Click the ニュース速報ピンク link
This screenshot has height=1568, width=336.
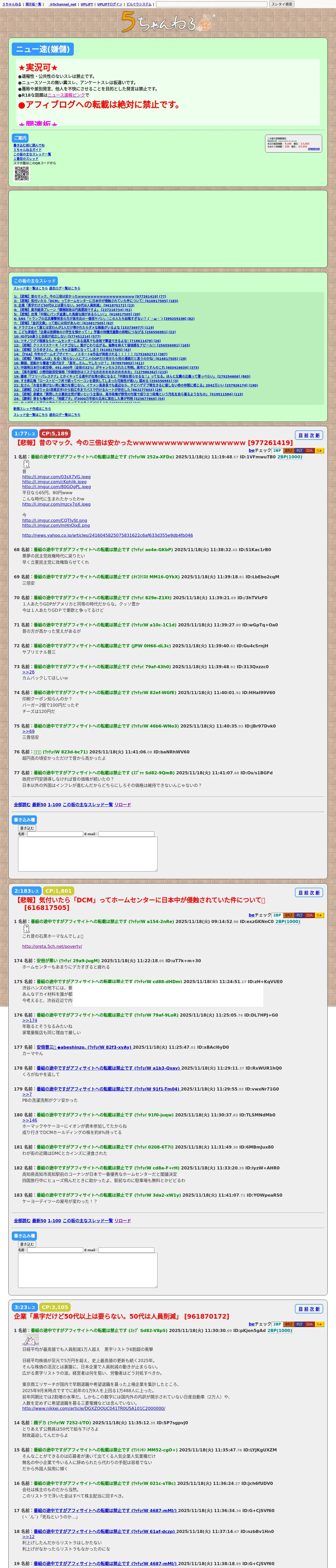(66, 95)
